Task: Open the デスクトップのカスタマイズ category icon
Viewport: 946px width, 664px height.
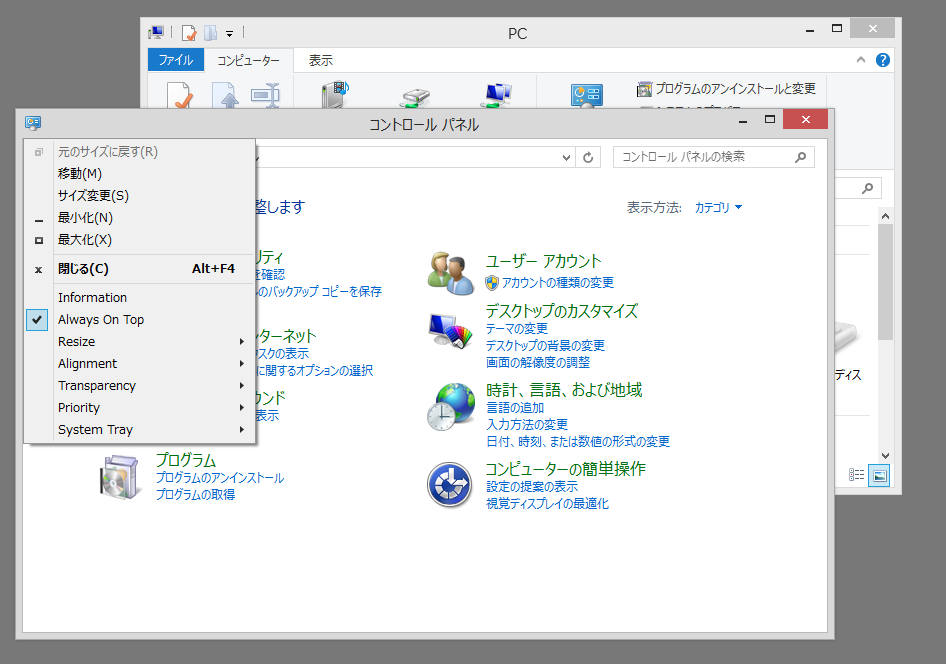Action: (x=450, y=325)
